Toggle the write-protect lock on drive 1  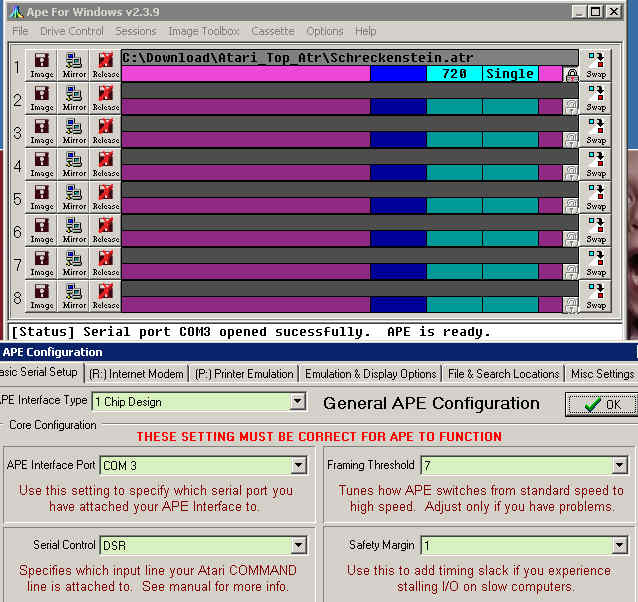pos(571,74)
